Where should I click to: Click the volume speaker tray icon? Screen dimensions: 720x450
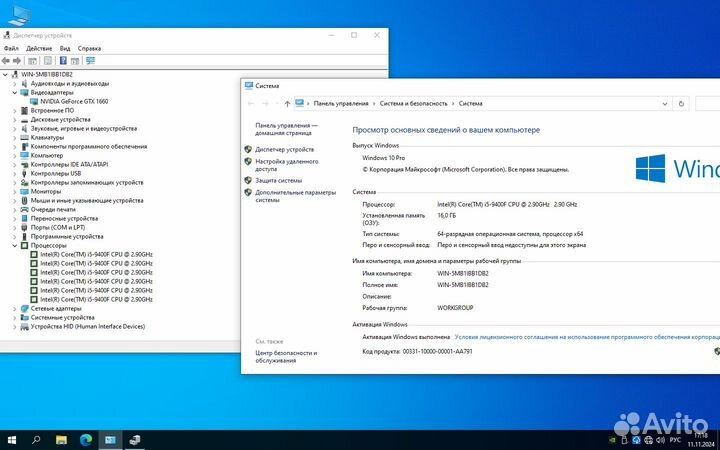click(661, 440)
